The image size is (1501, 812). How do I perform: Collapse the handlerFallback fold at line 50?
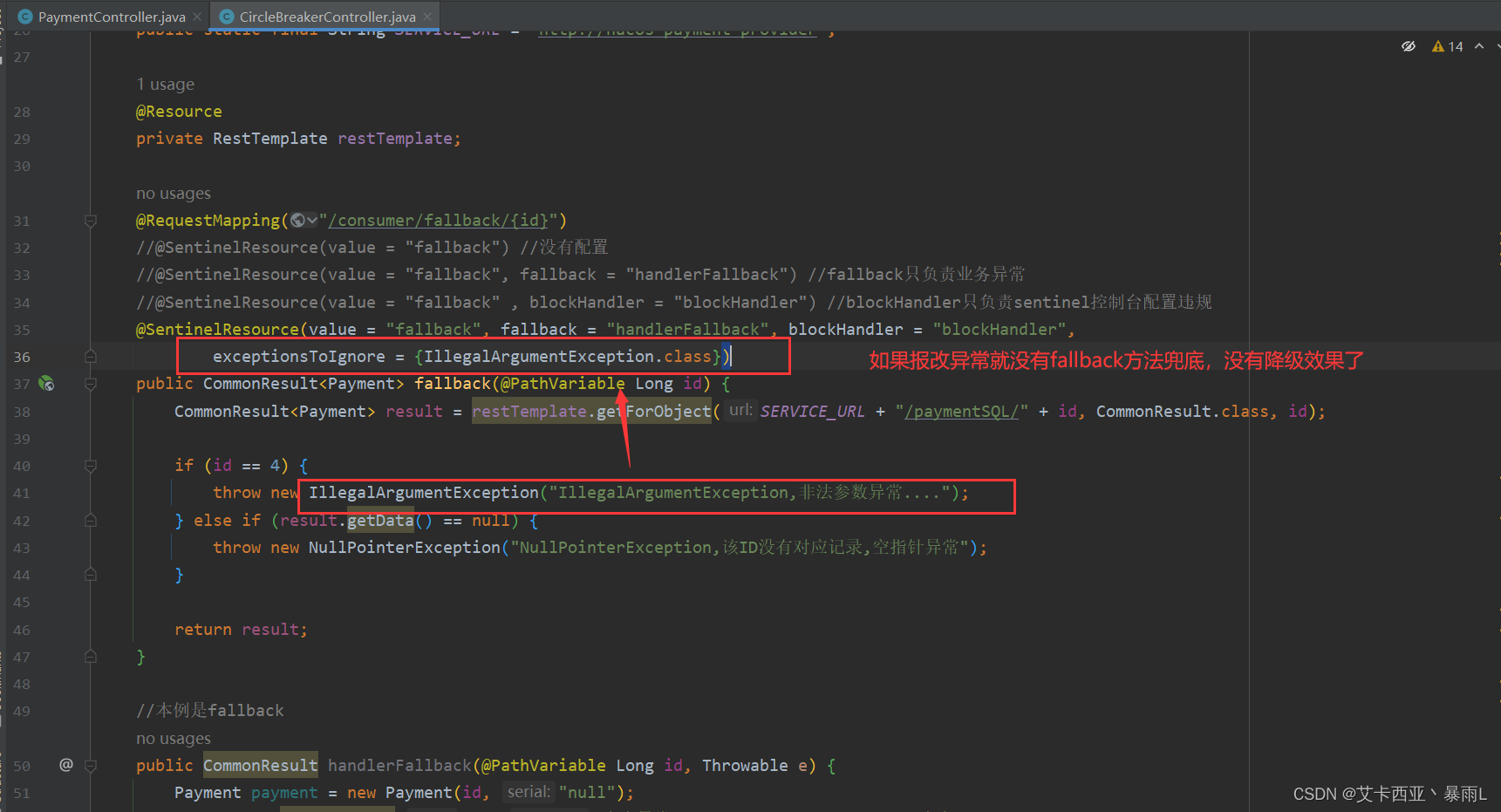coord(90,766)
